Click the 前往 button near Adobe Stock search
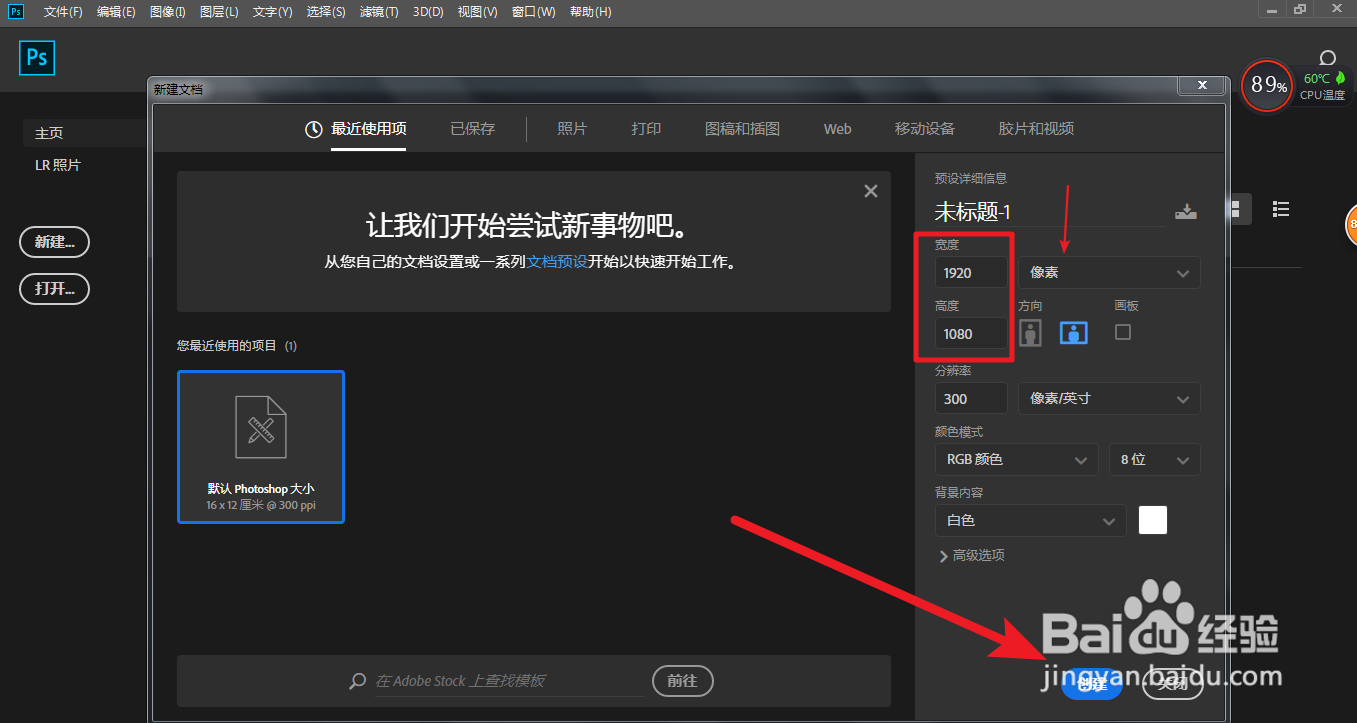The height and width of the screenshot is (723, 1357). click(x=682, y=681)
